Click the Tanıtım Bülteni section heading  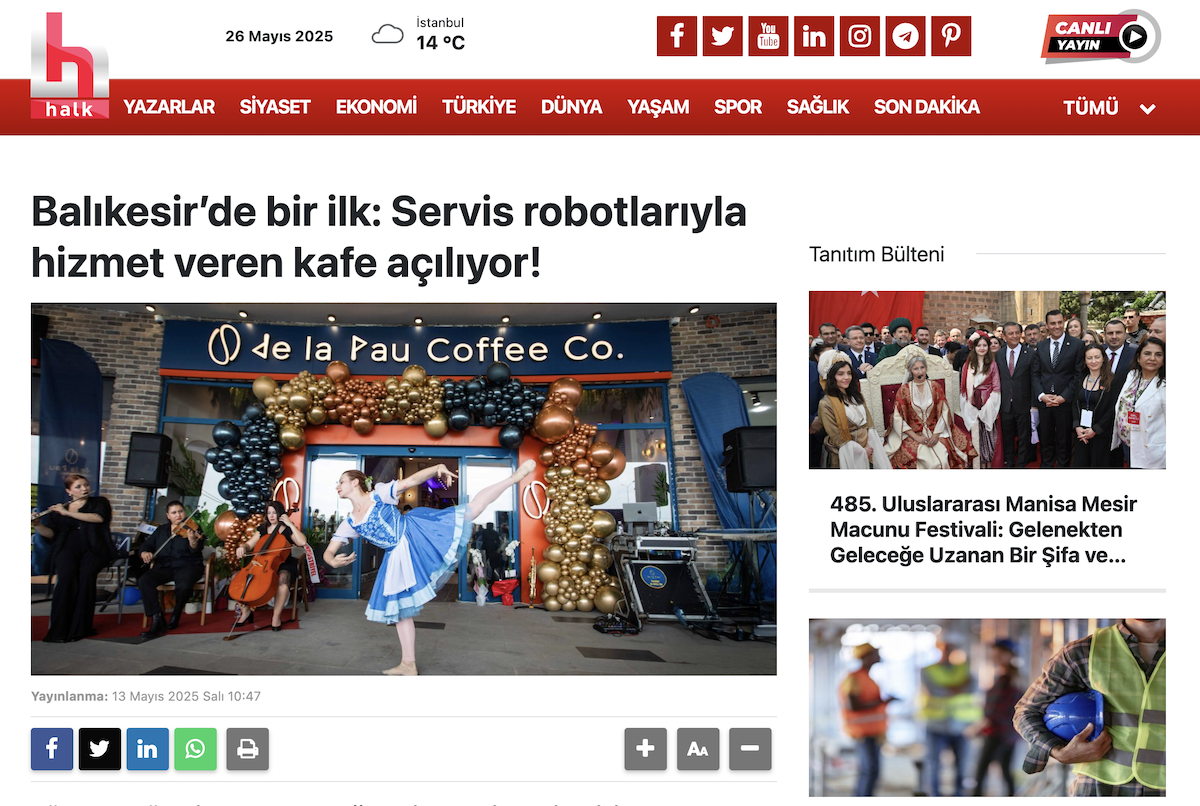pos(877,254)
